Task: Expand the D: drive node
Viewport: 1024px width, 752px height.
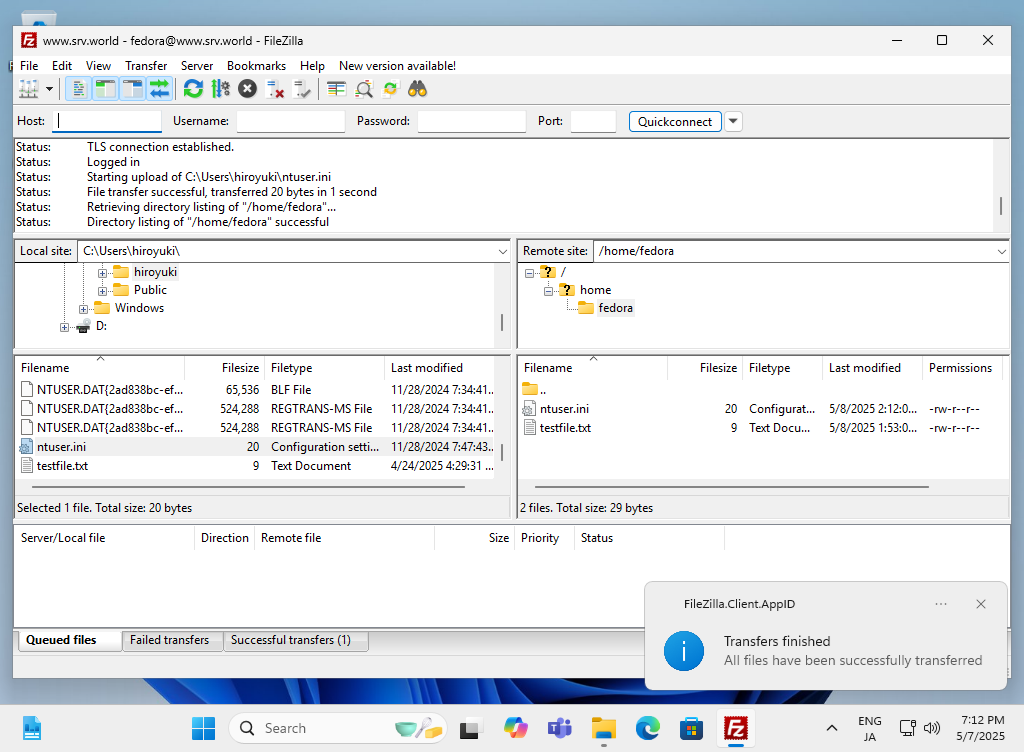Action: [64, 327]
